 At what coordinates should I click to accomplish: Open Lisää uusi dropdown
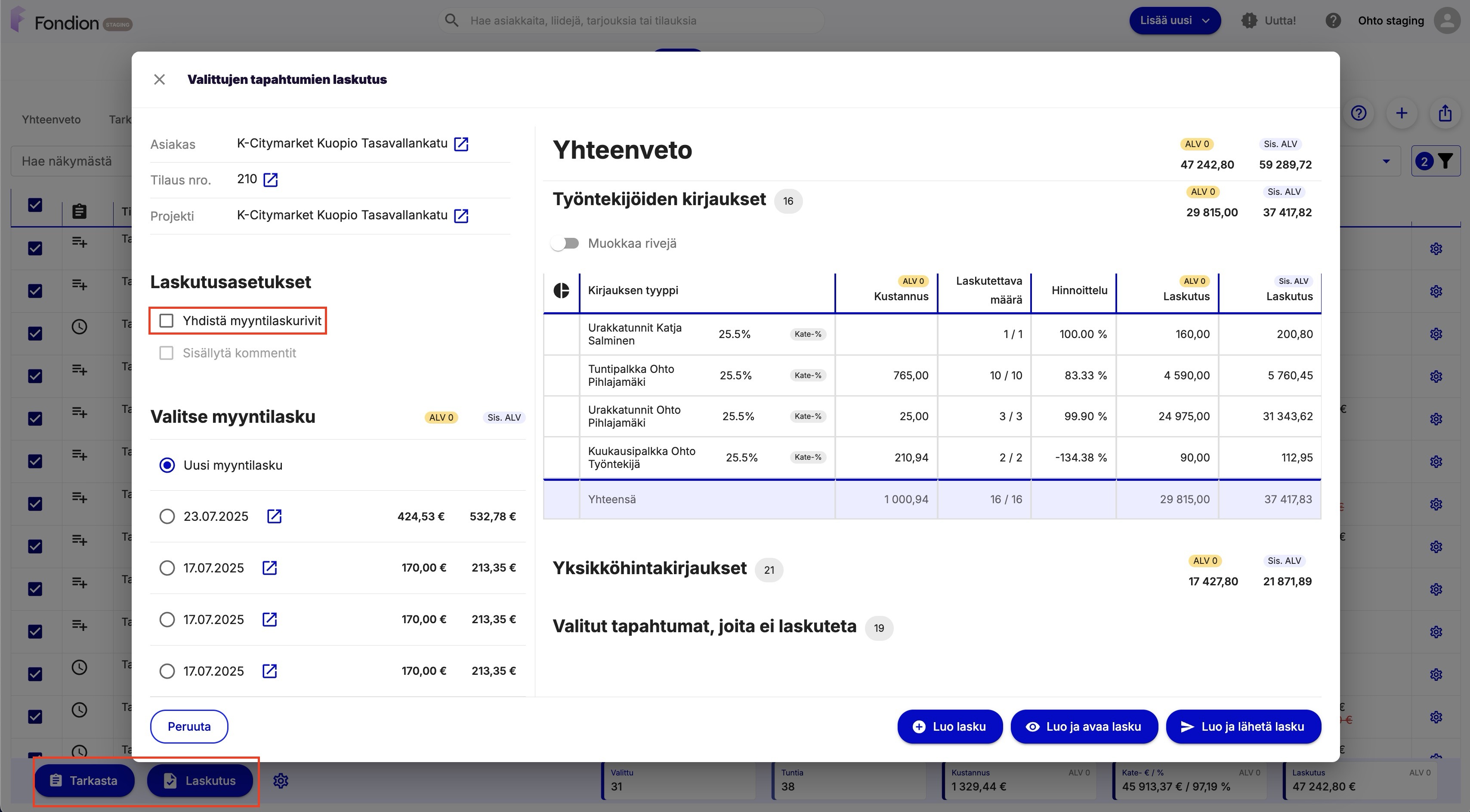[x=1174, y=21]
